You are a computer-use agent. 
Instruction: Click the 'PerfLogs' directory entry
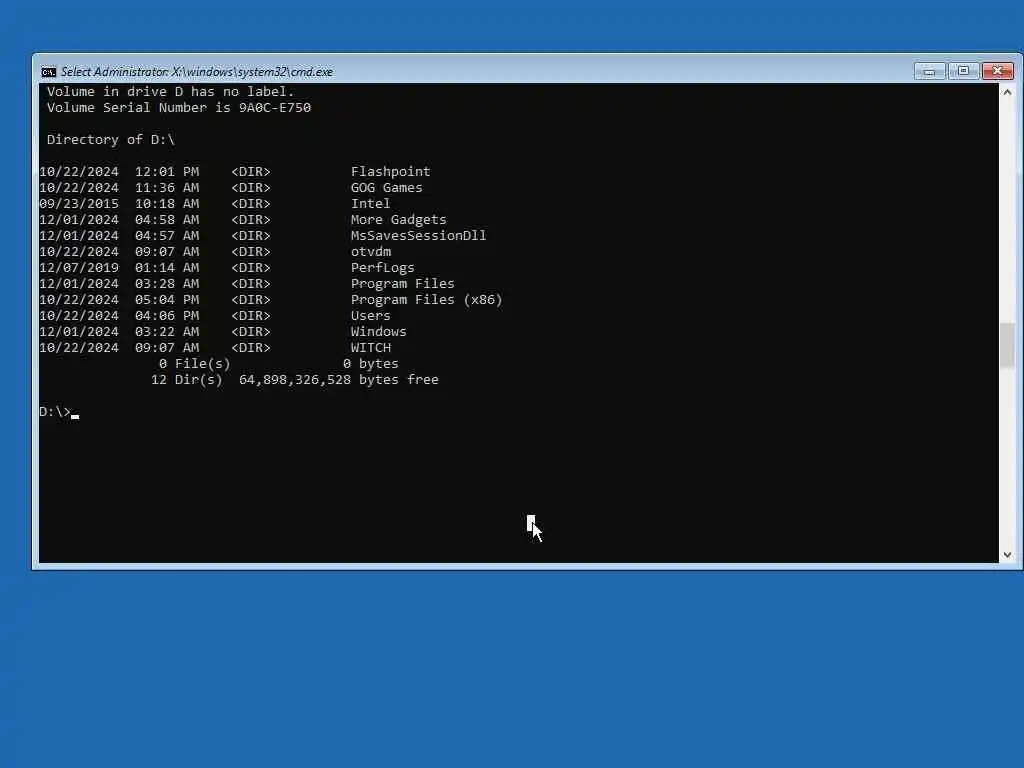click(383, 268)
